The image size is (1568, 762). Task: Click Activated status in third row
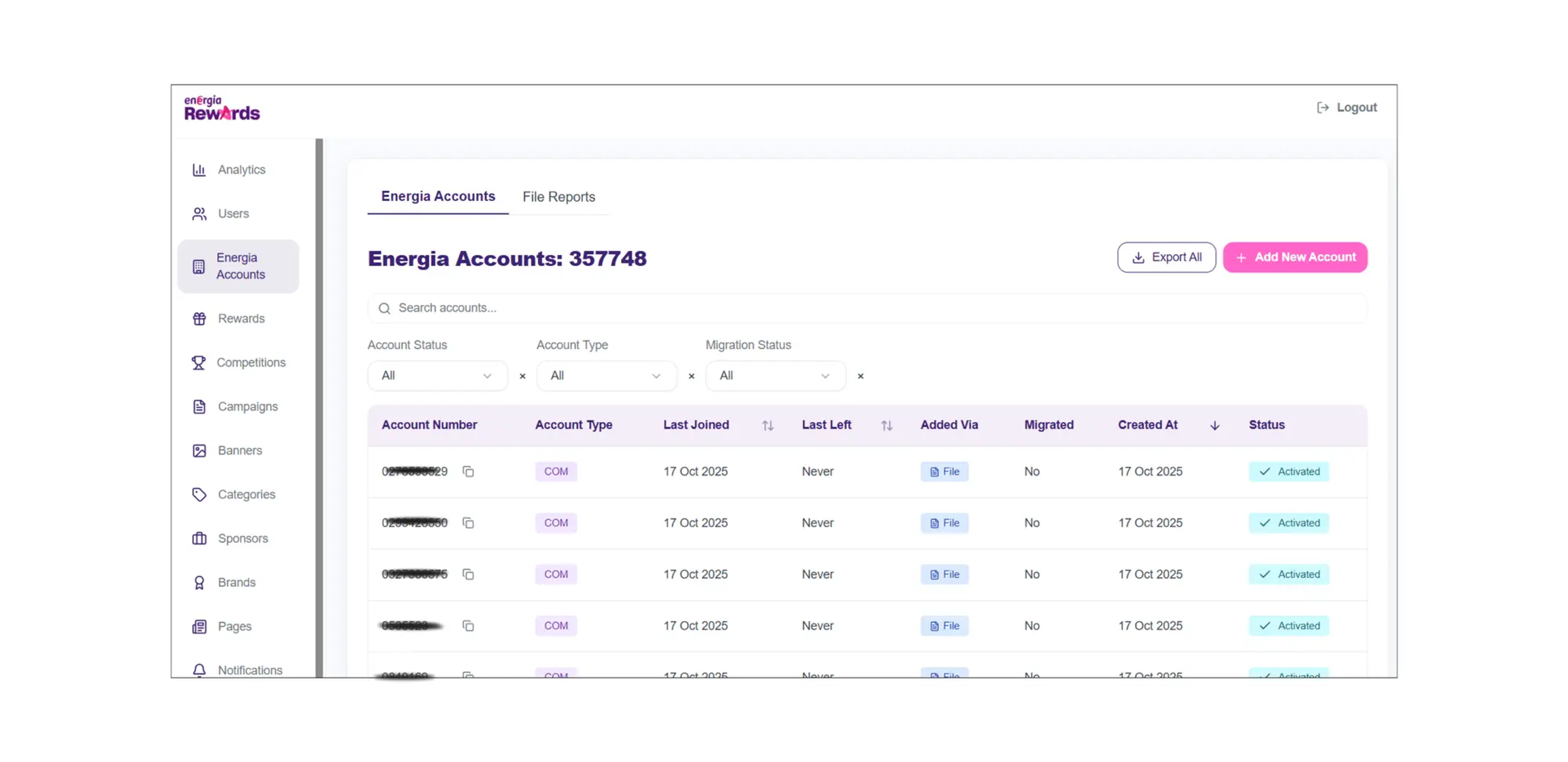[1289, 575]
